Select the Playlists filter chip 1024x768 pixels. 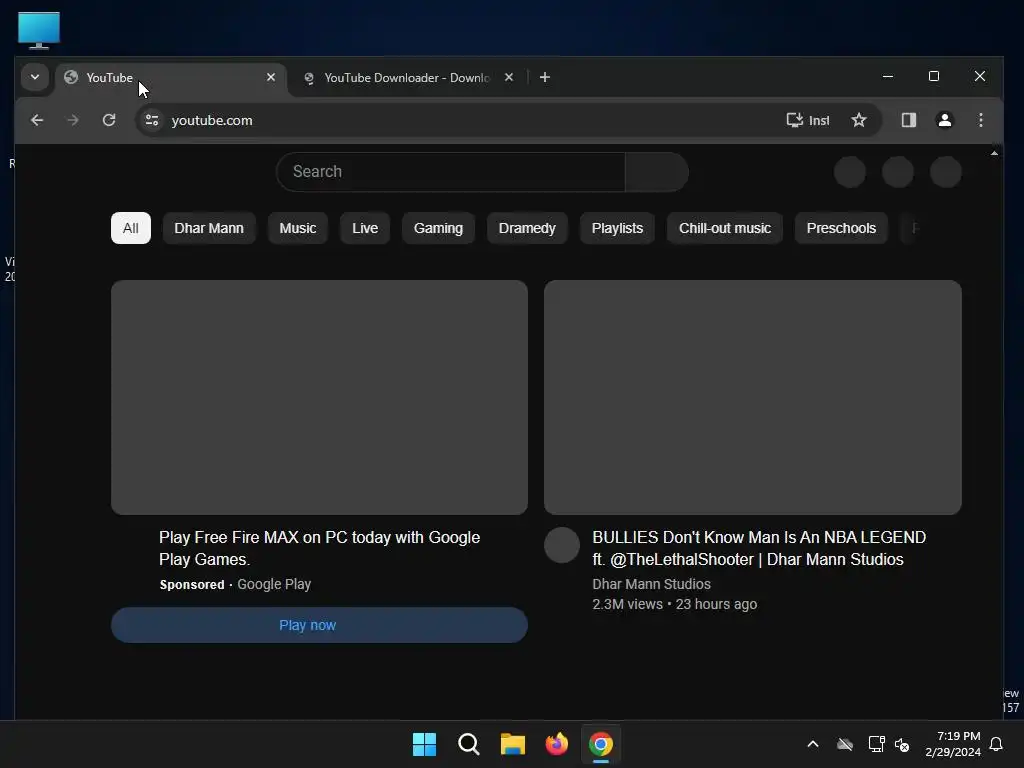coord(617,228)
